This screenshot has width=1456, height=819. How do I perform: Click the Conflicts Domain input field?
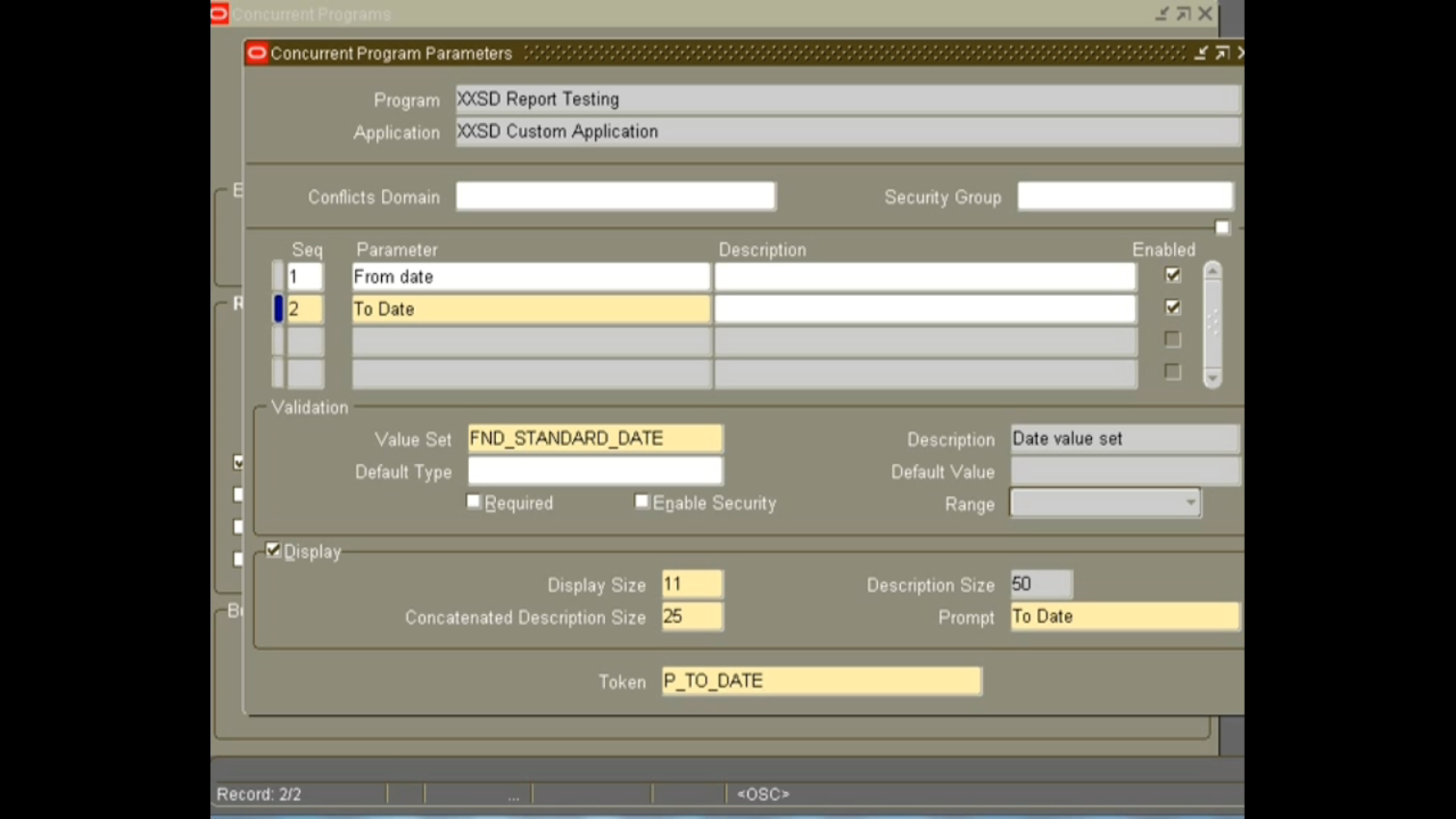pos(615,196)
